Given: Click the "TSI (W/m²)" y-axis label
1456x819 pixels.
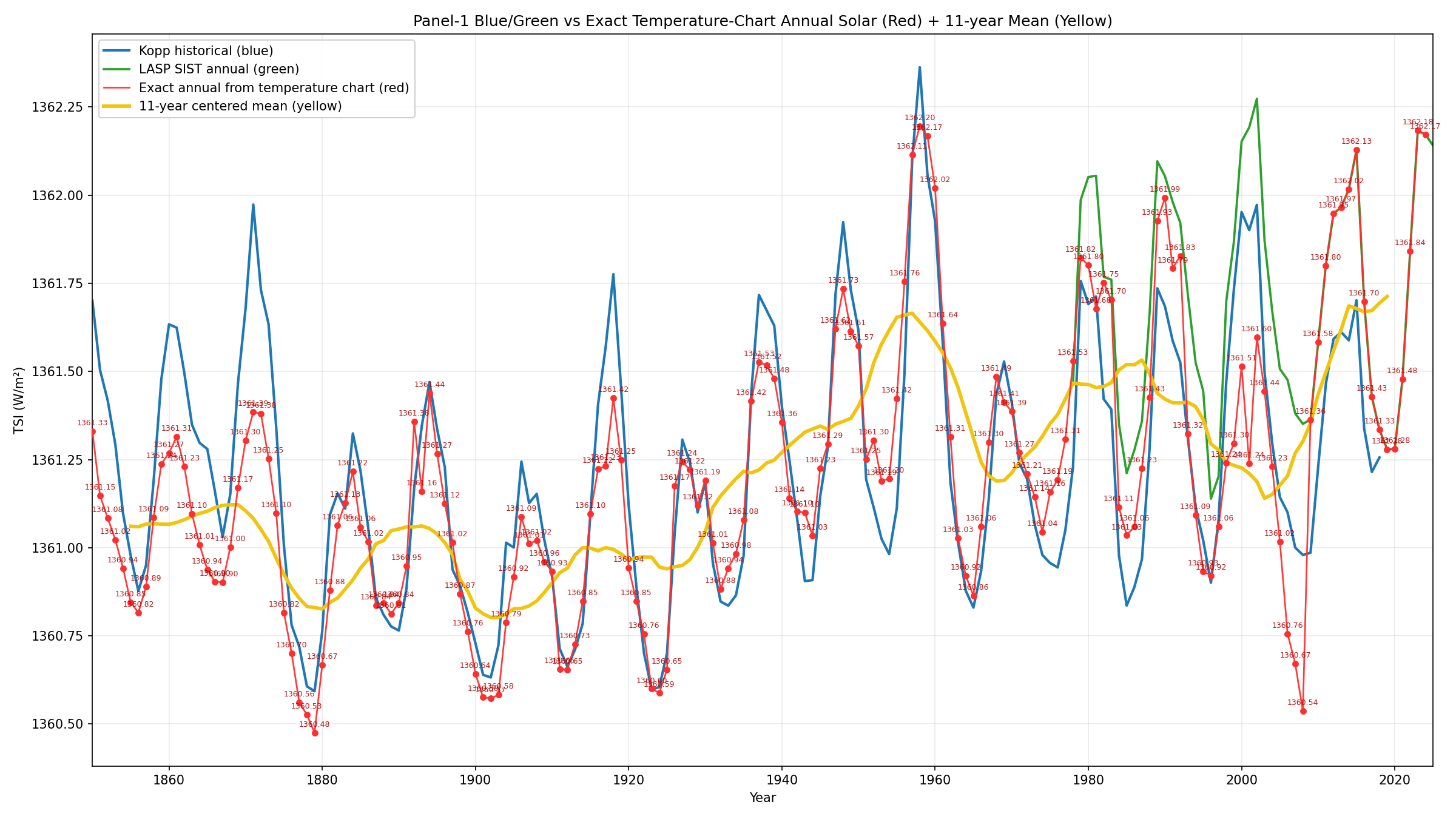Looking at the screenshot, I should click(19, 400).
